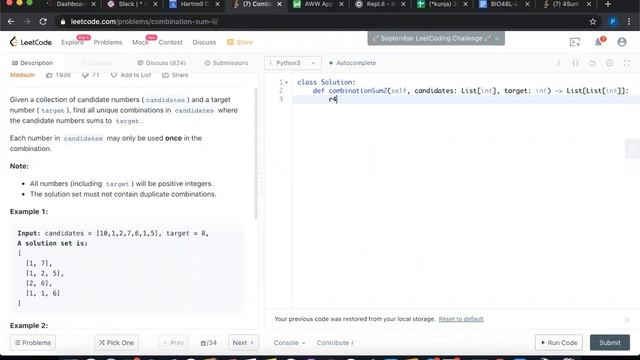Open the Problems list button at bottom

click(x=33, y=342)
